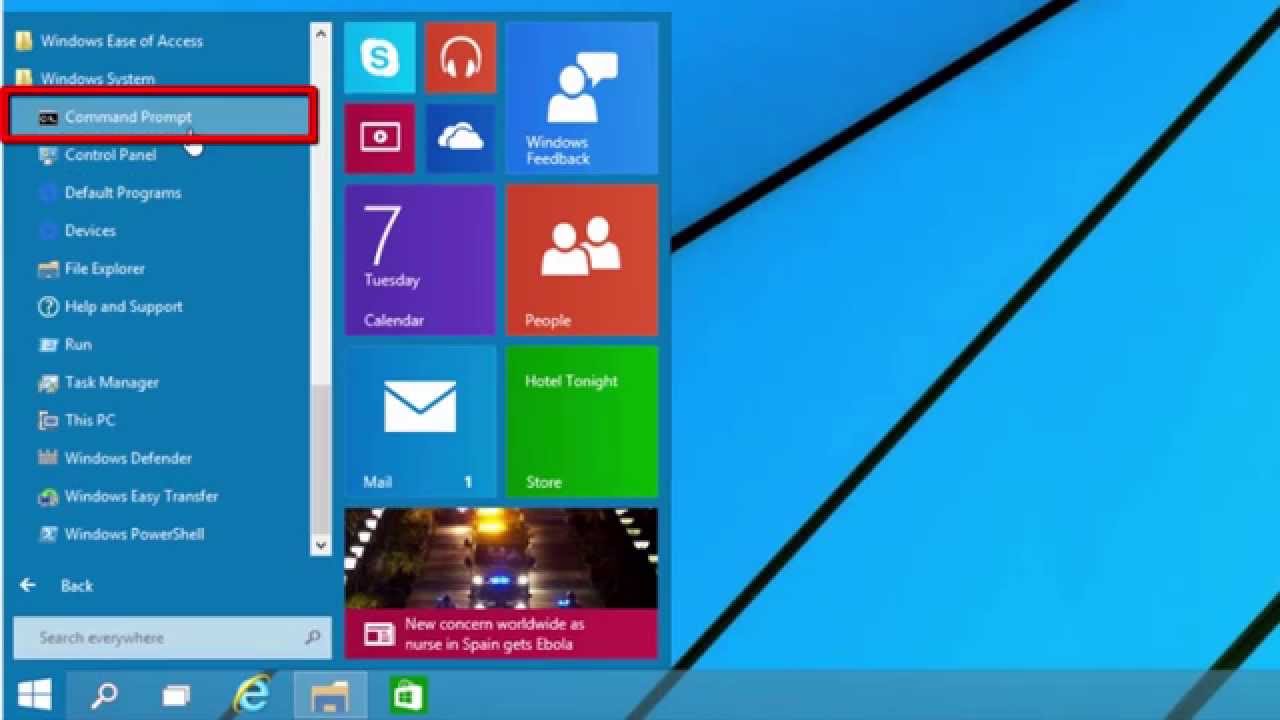Open the Skype tile
This screenshot has width=1280, height=720.
click(380, 58)
